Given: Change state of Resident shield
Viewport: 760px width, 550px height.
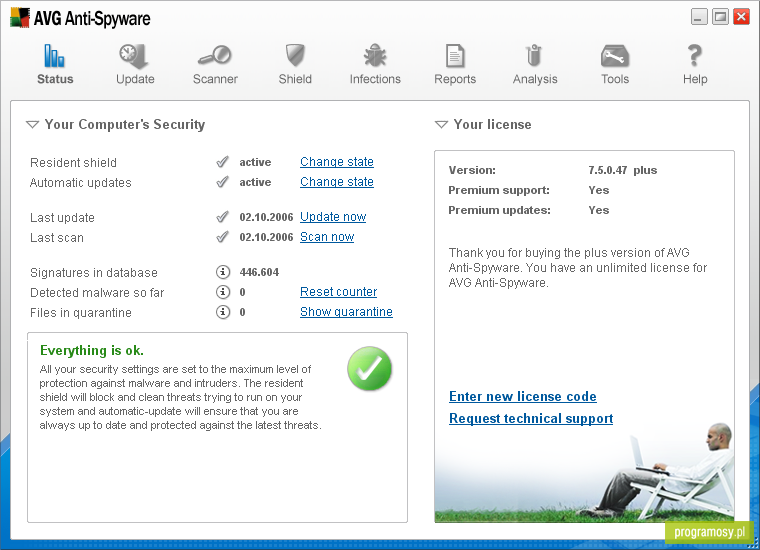Looking at the screenshot, I should coord(336,162).
